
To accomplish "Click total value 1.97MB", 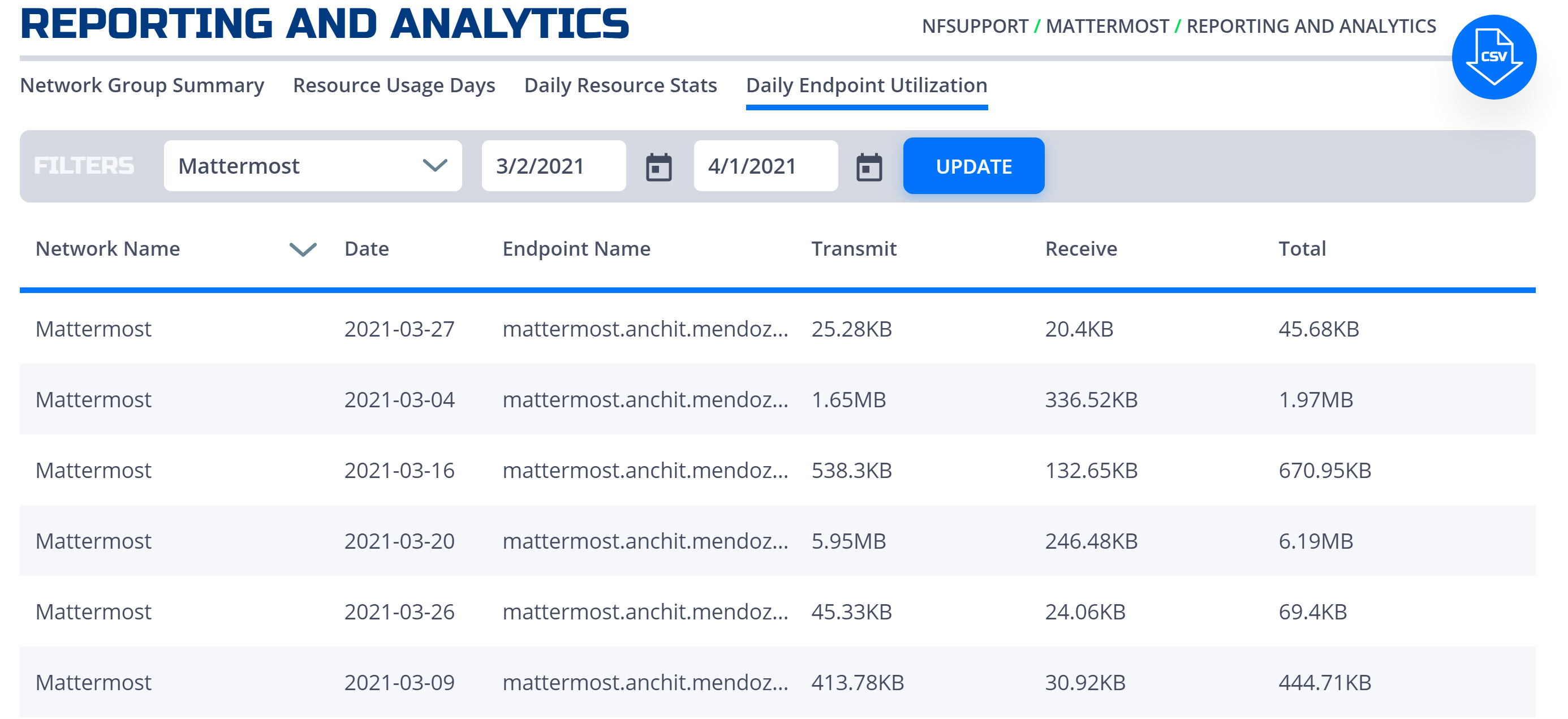I will tap(1315, 399).
